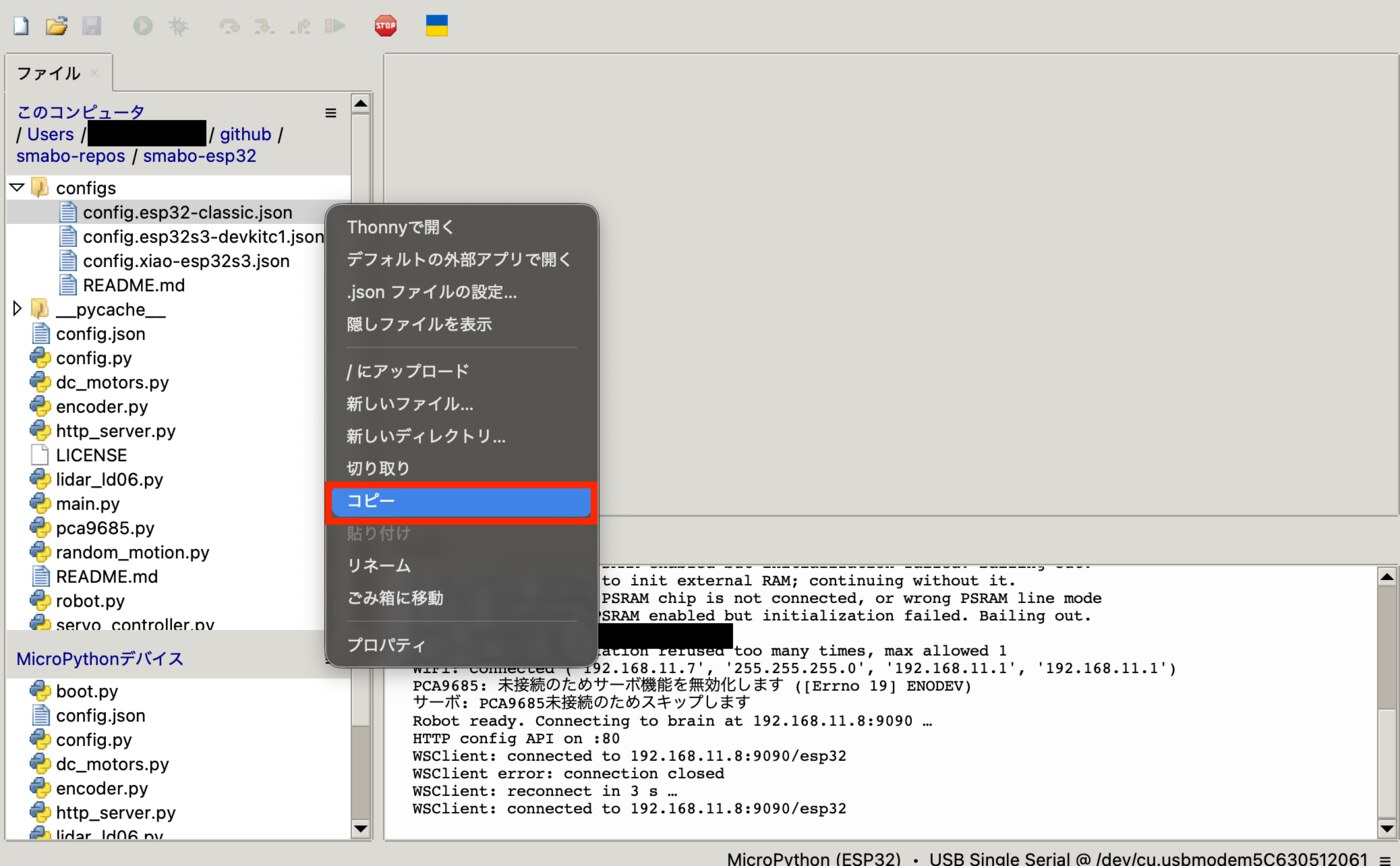Open the smabo-repos path link
Screen dimensions: 1400x866
tap(70, 156)
